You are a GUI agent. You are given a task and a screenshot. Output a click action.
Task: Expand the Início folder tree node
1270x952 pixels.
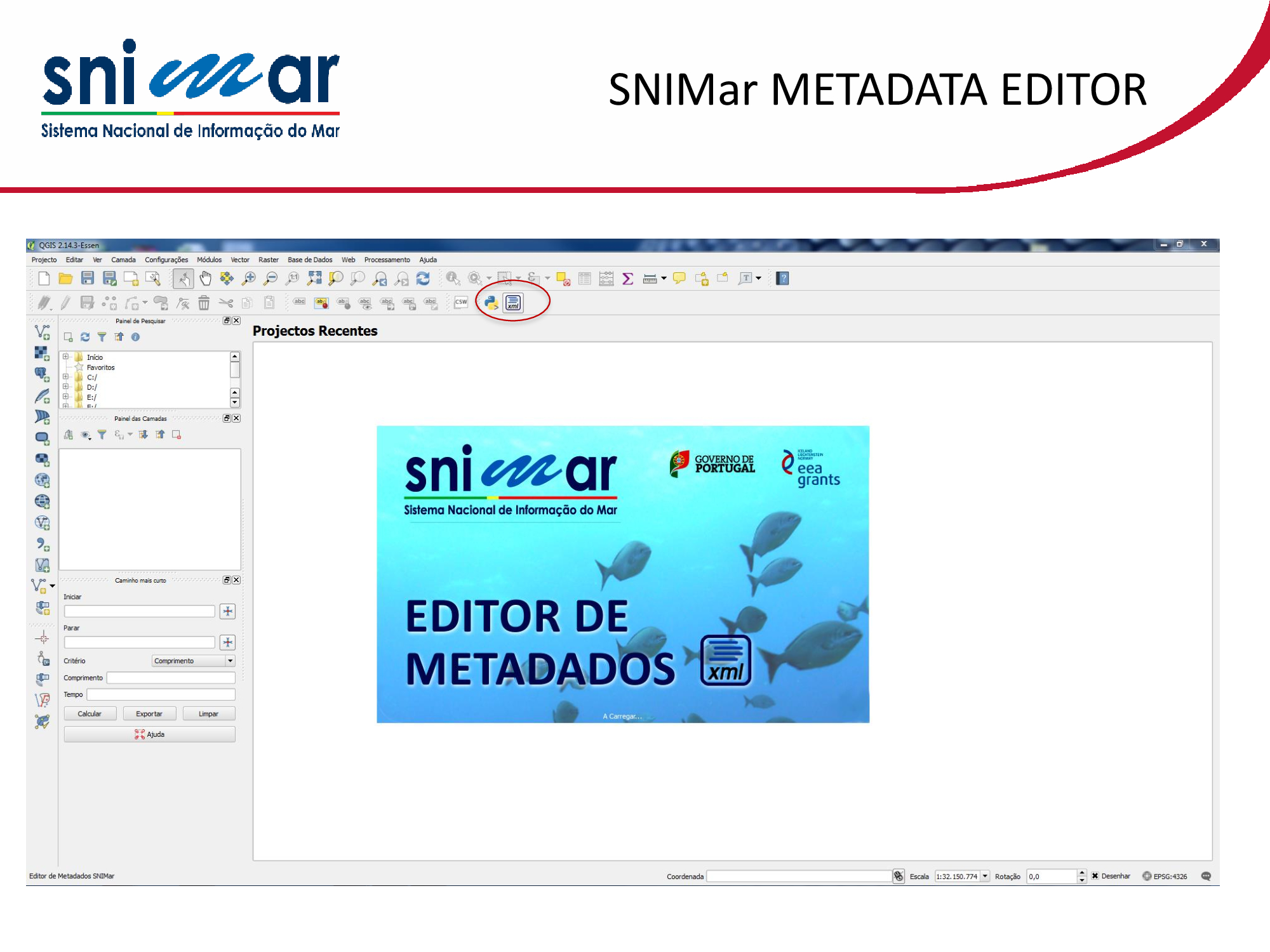tap(65, 357)
